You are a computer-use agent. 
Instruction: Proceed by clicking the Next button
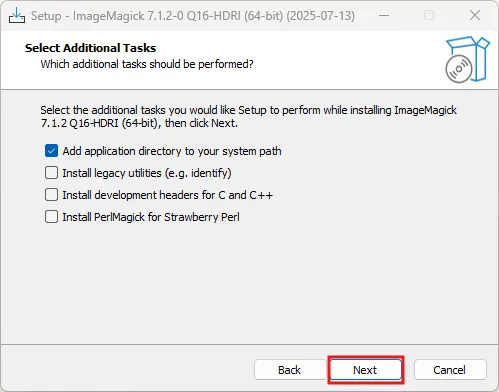click(x=366, y=370)
